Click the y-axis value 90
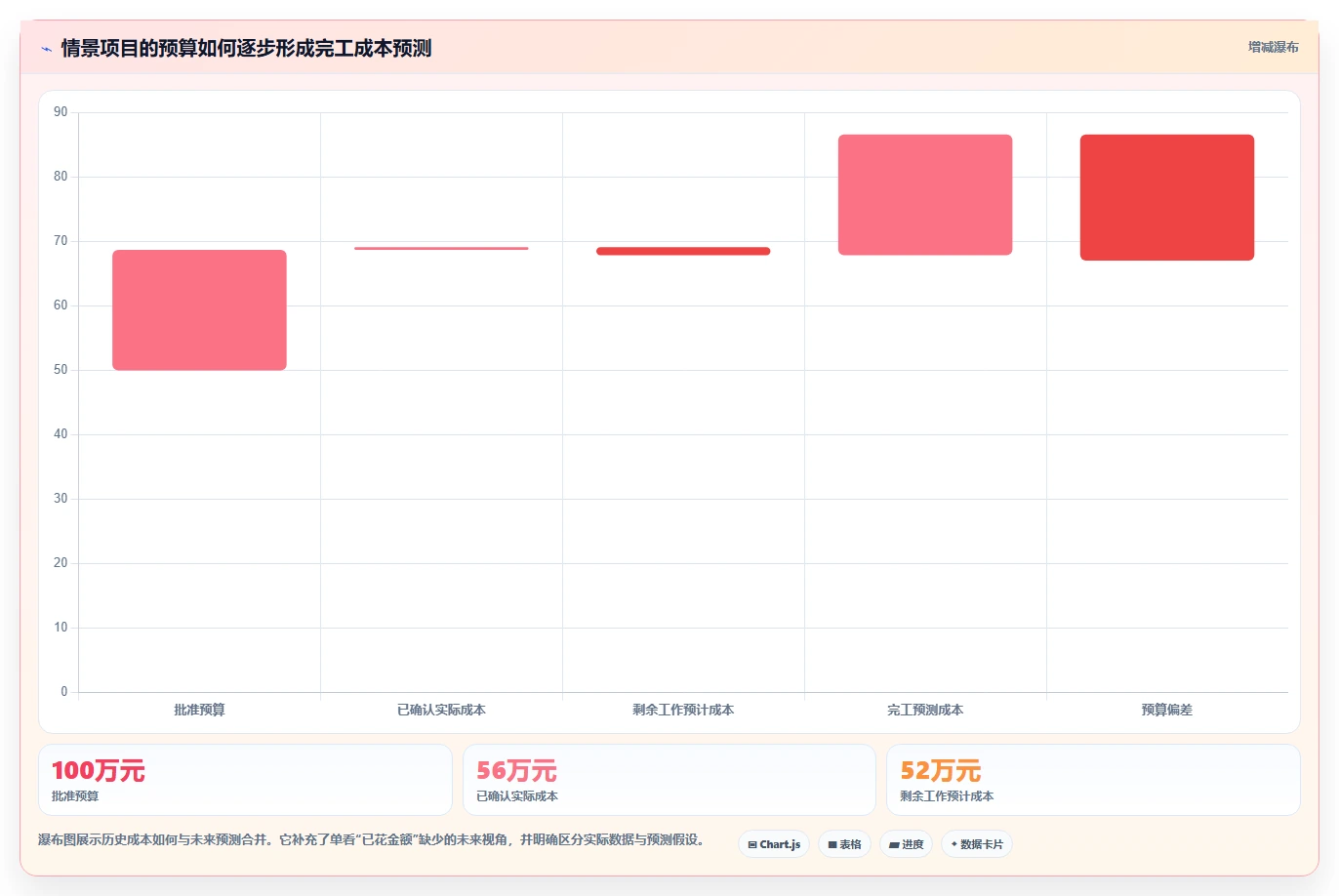 tap(61, 112)
